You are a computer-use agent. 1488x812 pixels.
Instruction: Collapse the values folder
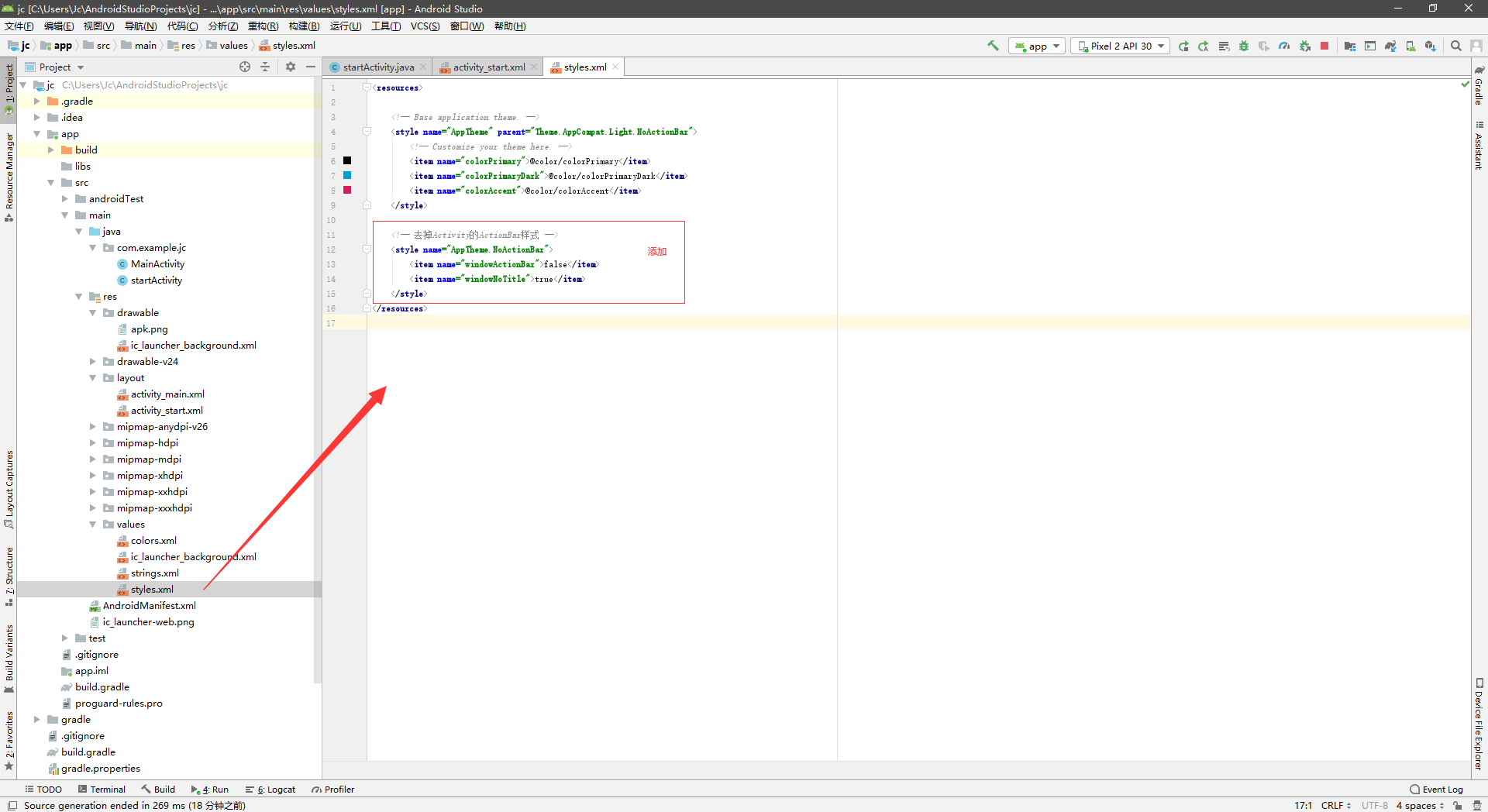[x=92, y=525]
